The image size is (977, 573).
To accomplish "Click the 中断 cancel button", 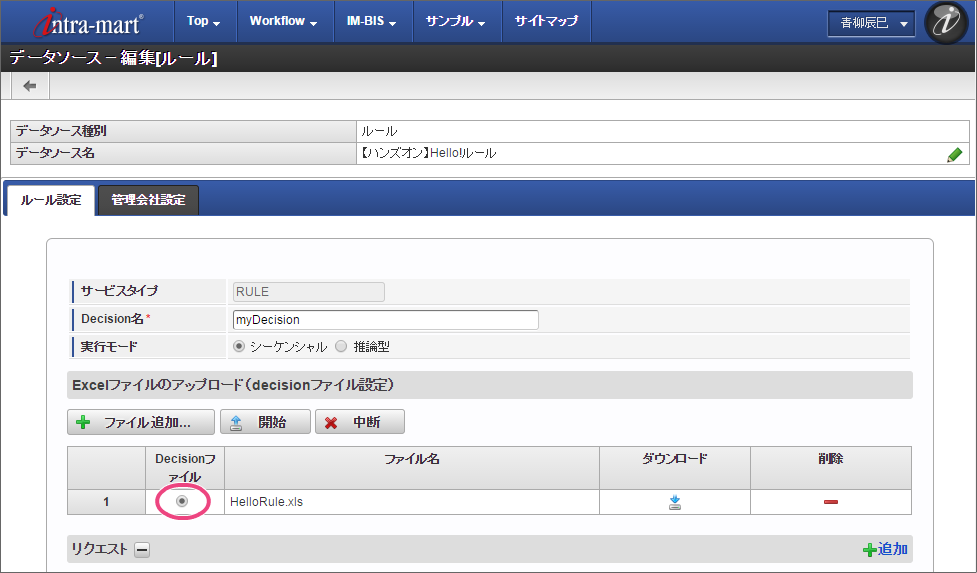I will tap(360, 422).
